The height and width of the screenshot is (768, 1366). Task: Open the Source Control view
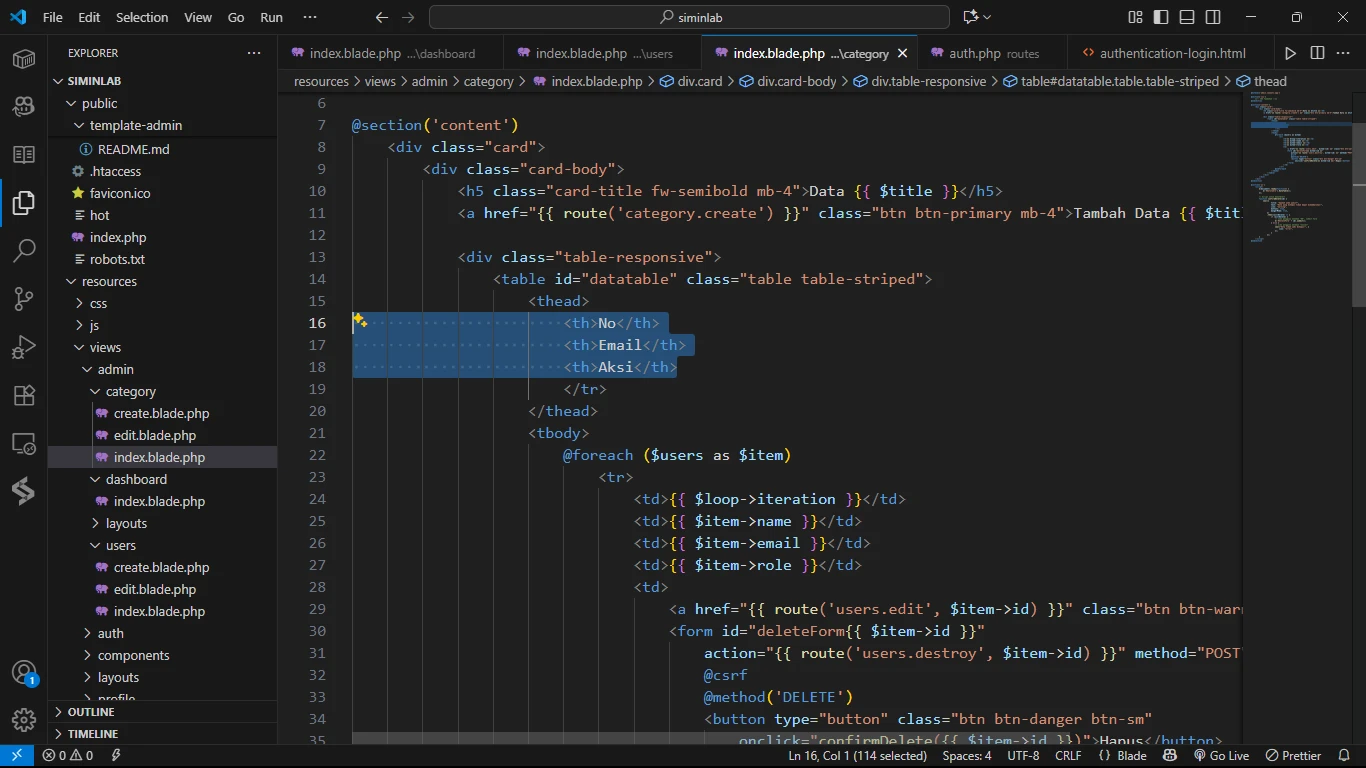point(24,299)
